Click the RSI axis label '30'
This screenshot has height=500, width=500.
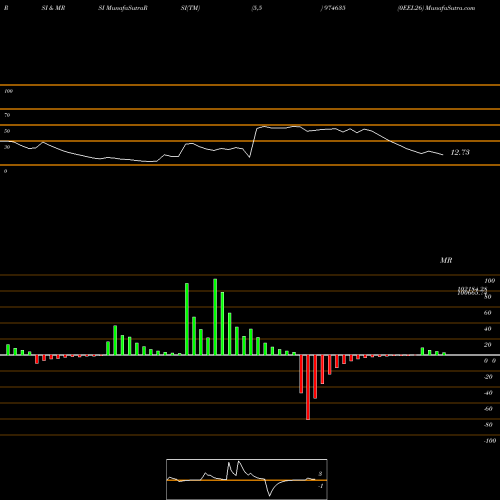click(x=7, y=147)
